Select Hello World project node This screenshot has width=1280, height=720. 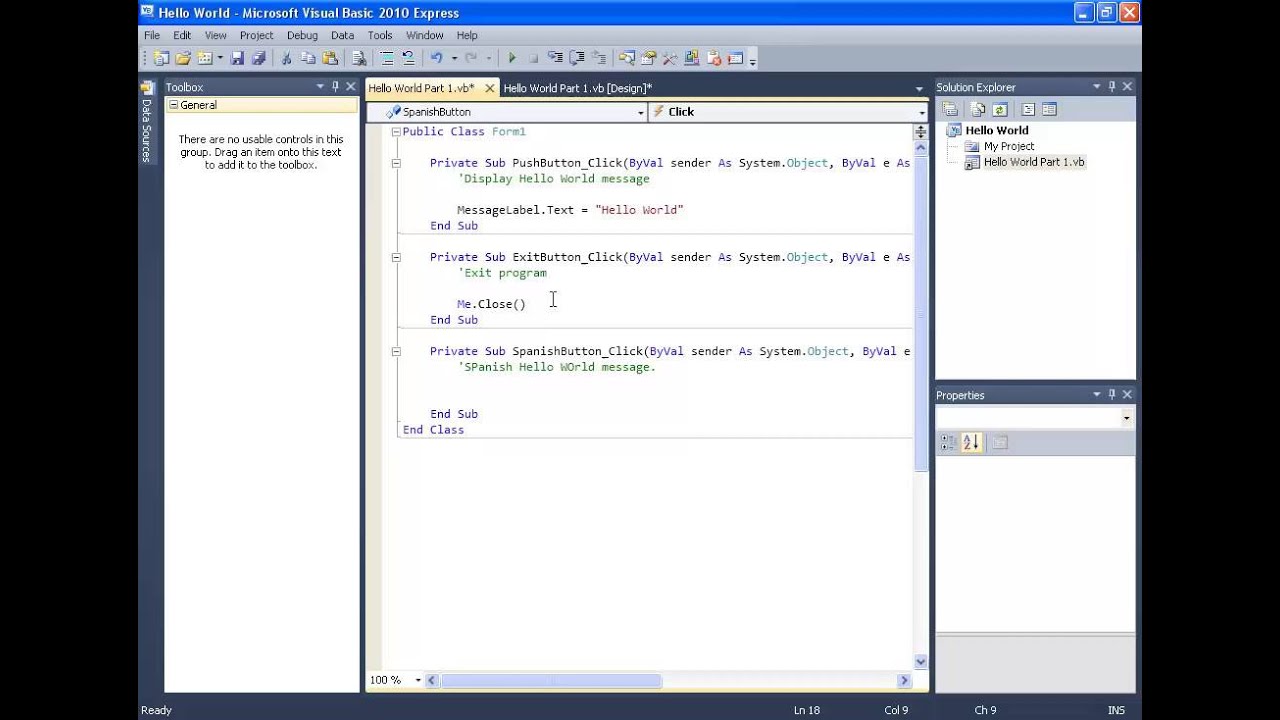(x=996, y=130)
